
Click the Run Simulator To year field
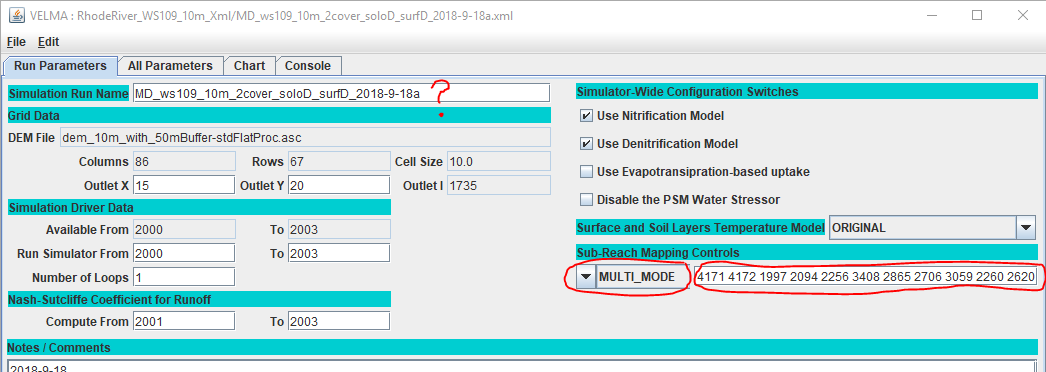pyautogui.click(x=339, y=253)
